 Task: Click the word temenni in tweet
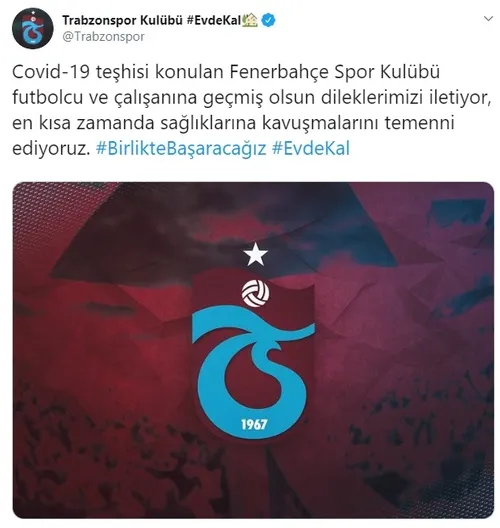tap(420, 123)
